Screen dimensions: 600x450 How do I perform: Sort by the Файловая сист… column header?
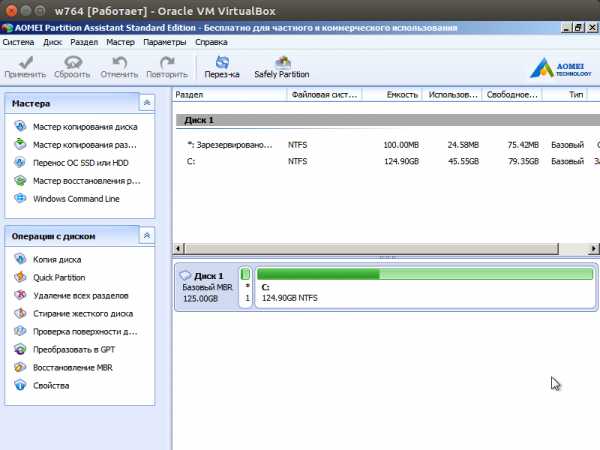[324, 95]
